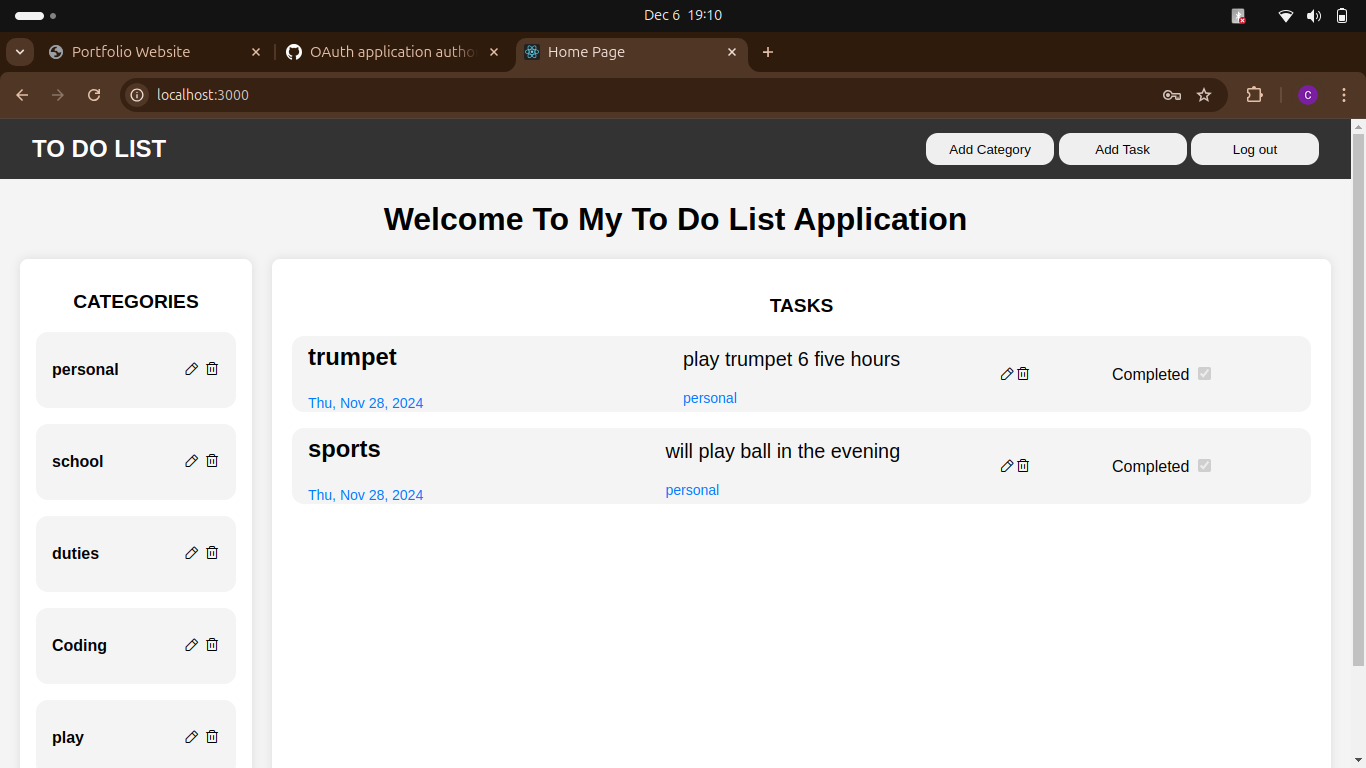Screen dimensions: 1366x768
Task: Click pencil icon next to duties category
Action: coord(191,553)
